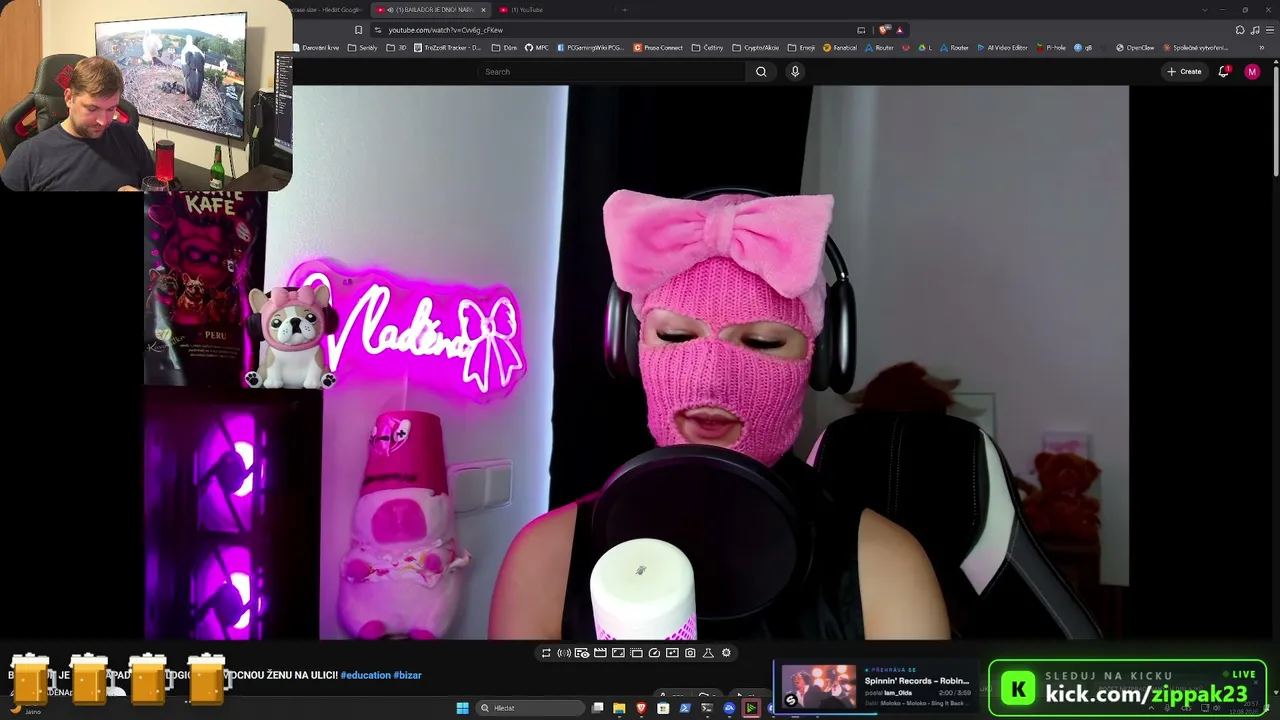The width and height of the screenshot is (1280, 720).
Task: Open the Pi-hole bookmark
Action: click(x=1052, y=48)
